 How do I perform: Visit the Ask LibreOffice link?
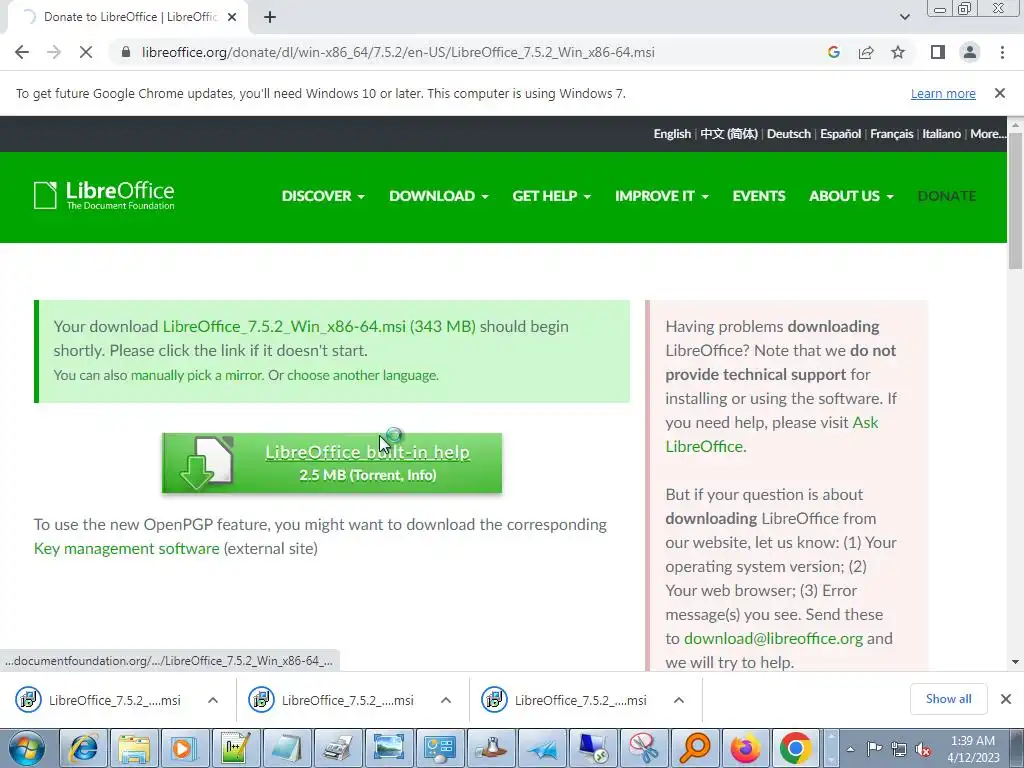click(771, 434)
